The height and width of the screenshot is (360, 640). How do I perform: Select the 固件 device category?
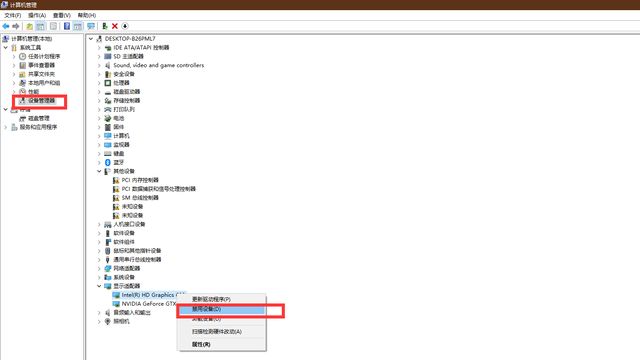point(118,127)
